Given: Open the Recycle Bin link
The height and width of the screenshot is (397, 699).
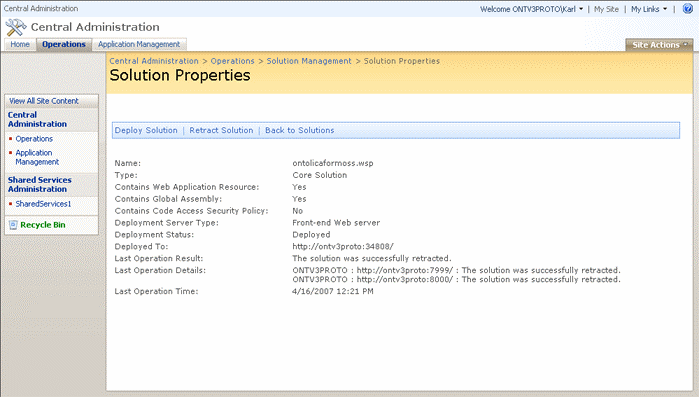Looking at the screenshot, I should pos(43,225).
